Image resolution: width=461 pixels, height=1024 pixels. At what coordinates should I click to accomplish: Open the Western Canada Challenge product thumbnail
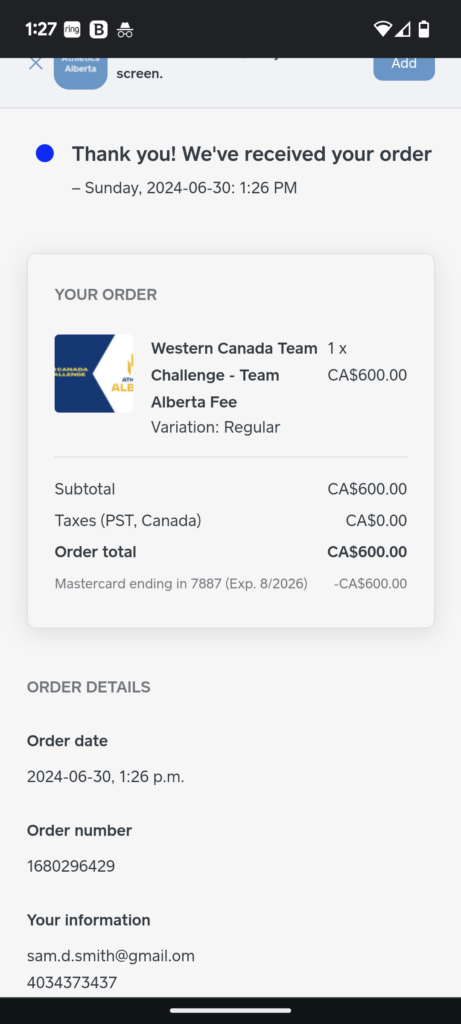[93, 374]
